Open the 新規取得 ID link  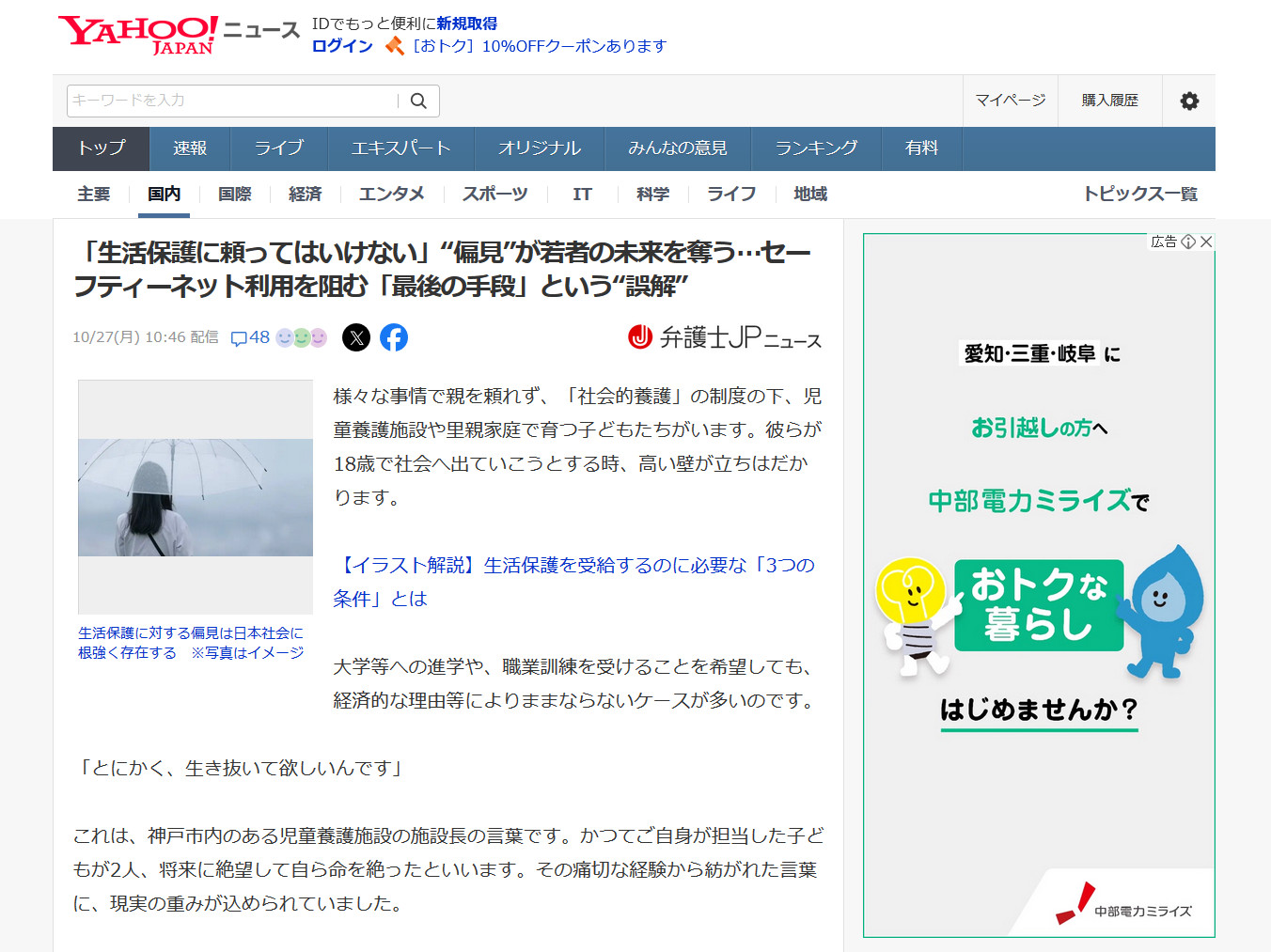pos(467,23)
